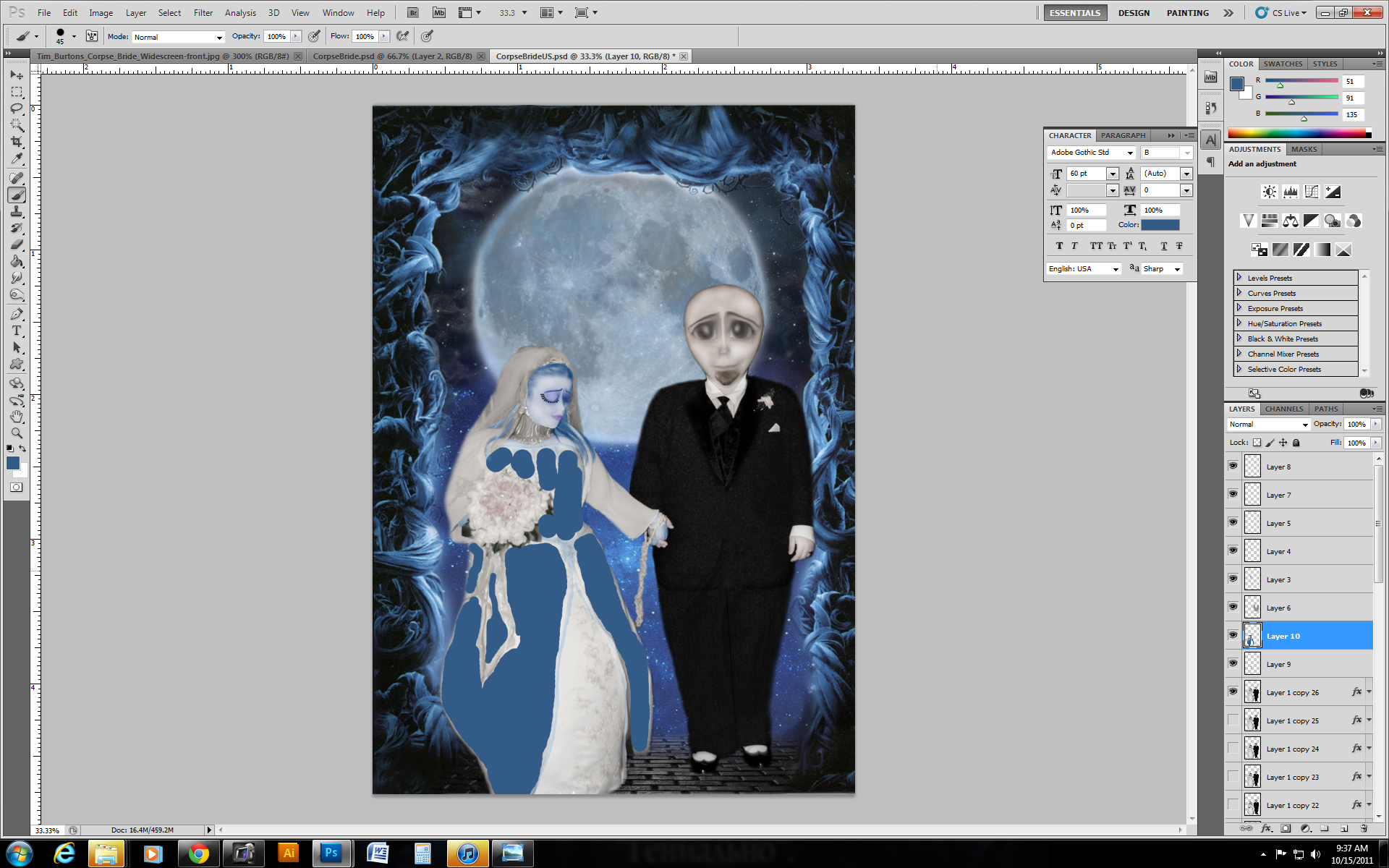Viewport: 1389px width, 868px height.
Task: Open the layer blend mode dropdown
Action: click(x=1269, y=425)
